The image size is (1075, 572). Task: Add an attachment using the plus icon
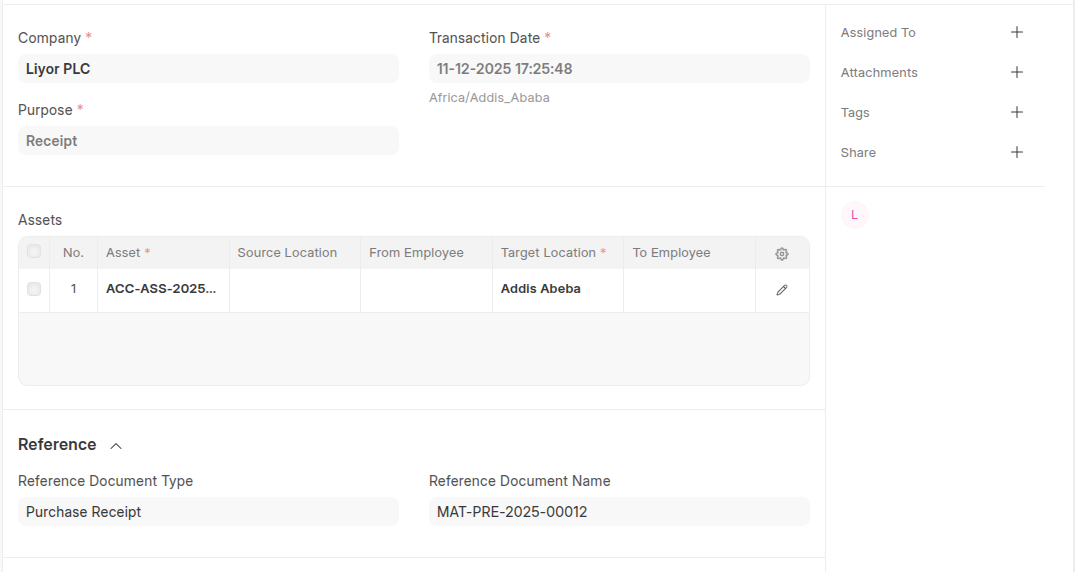point(1017,72)
